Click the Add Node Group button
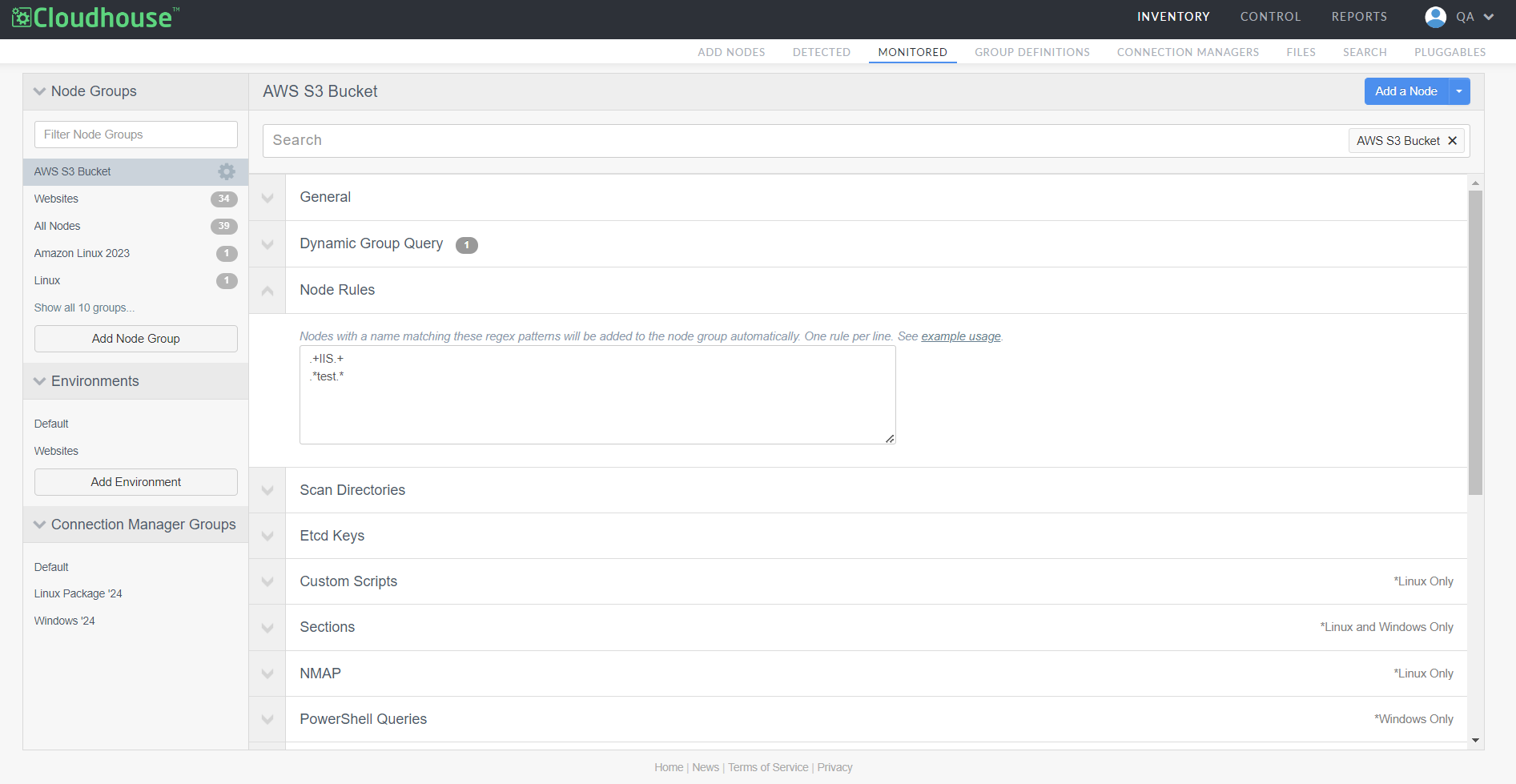Screen dimensions: 1516x784 [136, 339]
